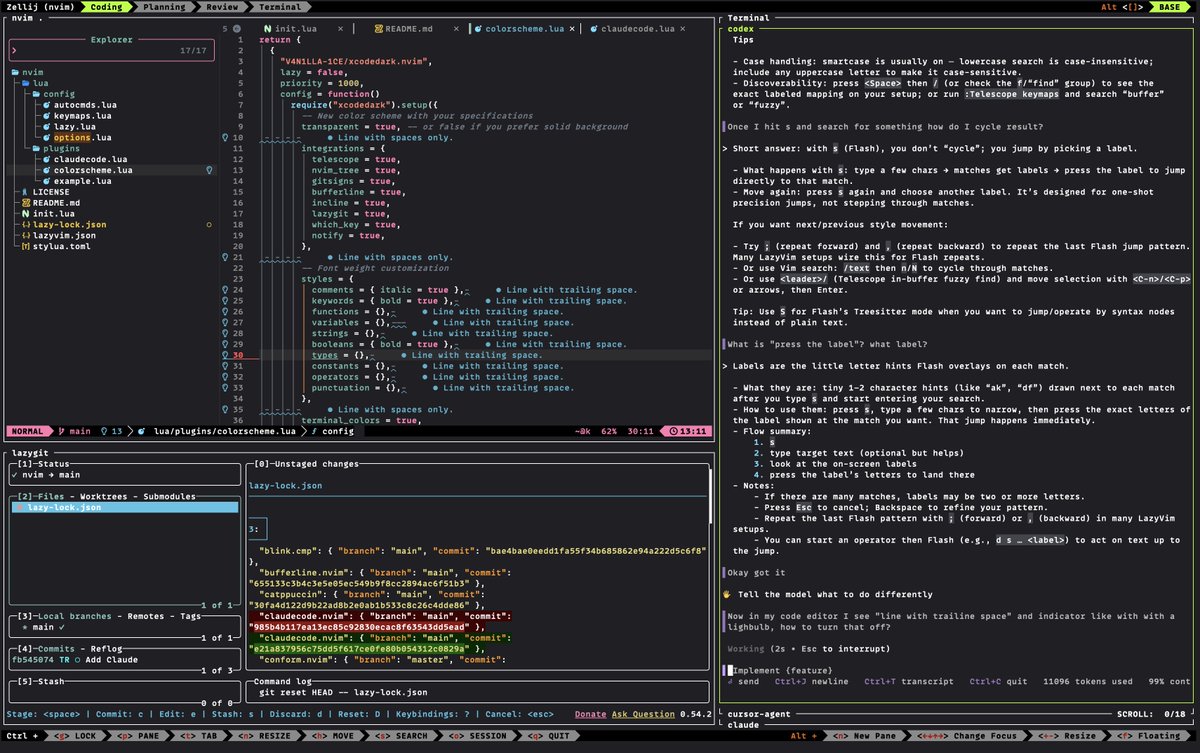
Task: Click the Lua file icon of keymaps.lua
Action: click(x=47, y=116)
